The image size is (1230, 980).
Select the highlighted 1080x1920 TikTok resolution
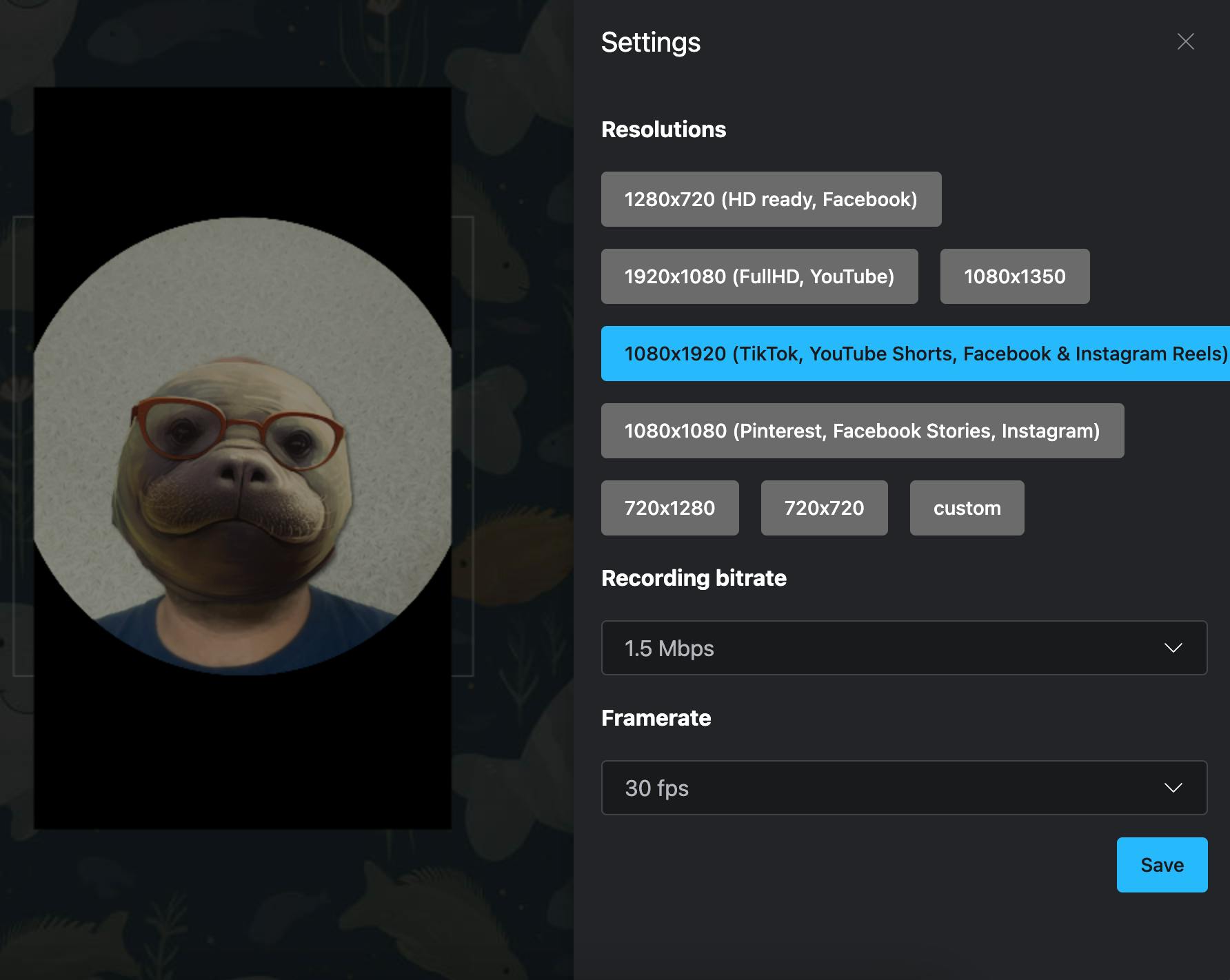point(916,354)
